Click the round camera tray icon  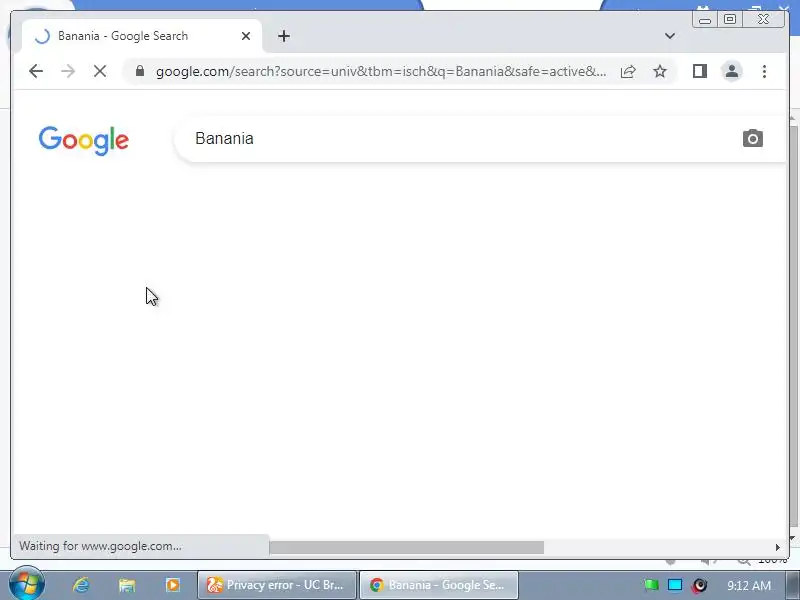699,585
